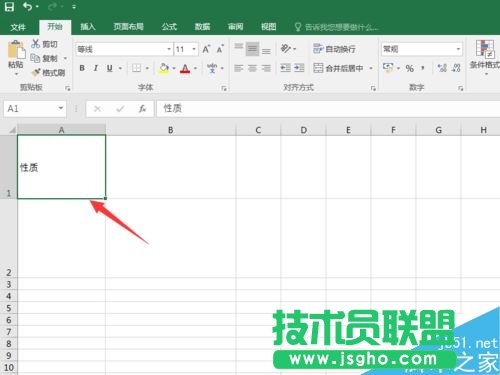Viewport: 500px width, 375px height.
Task: Open the 合并后居中 dropdown arrow
Action: [x=371, y=68]
